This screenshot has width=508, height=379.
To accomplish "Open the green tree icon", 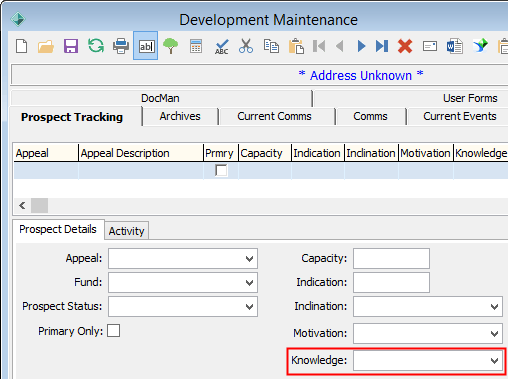I will pyautogui.click(x=170, y=46).
